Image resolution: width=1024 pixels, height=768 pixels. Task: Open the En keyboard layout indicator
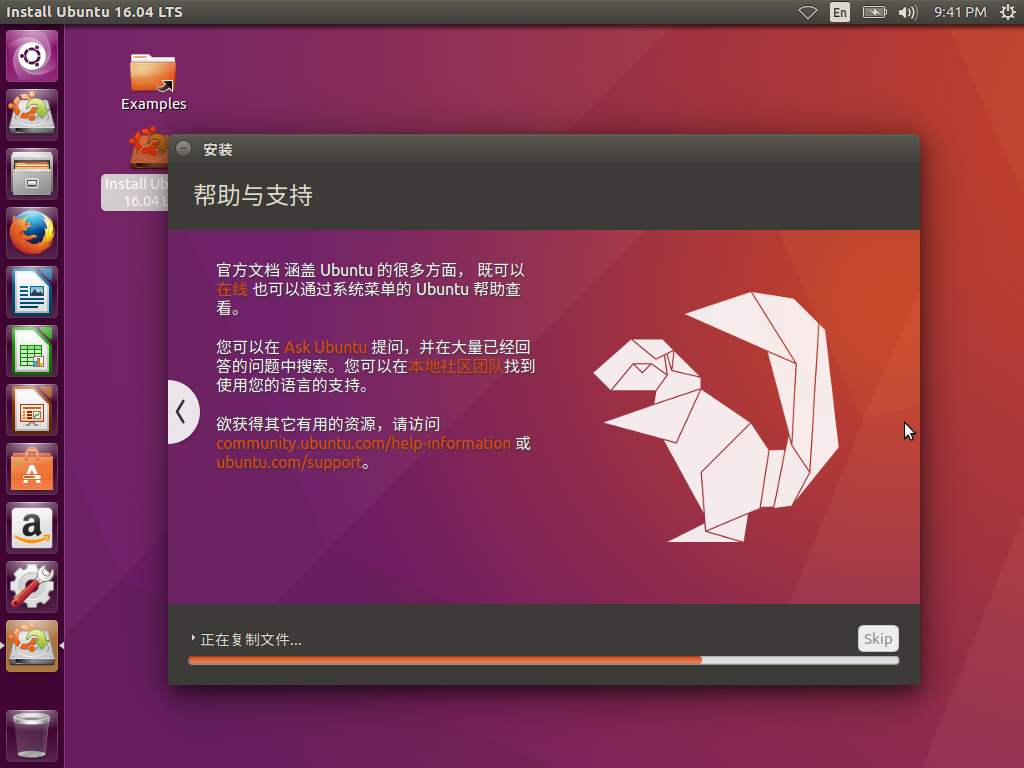(x=840, y=12)
